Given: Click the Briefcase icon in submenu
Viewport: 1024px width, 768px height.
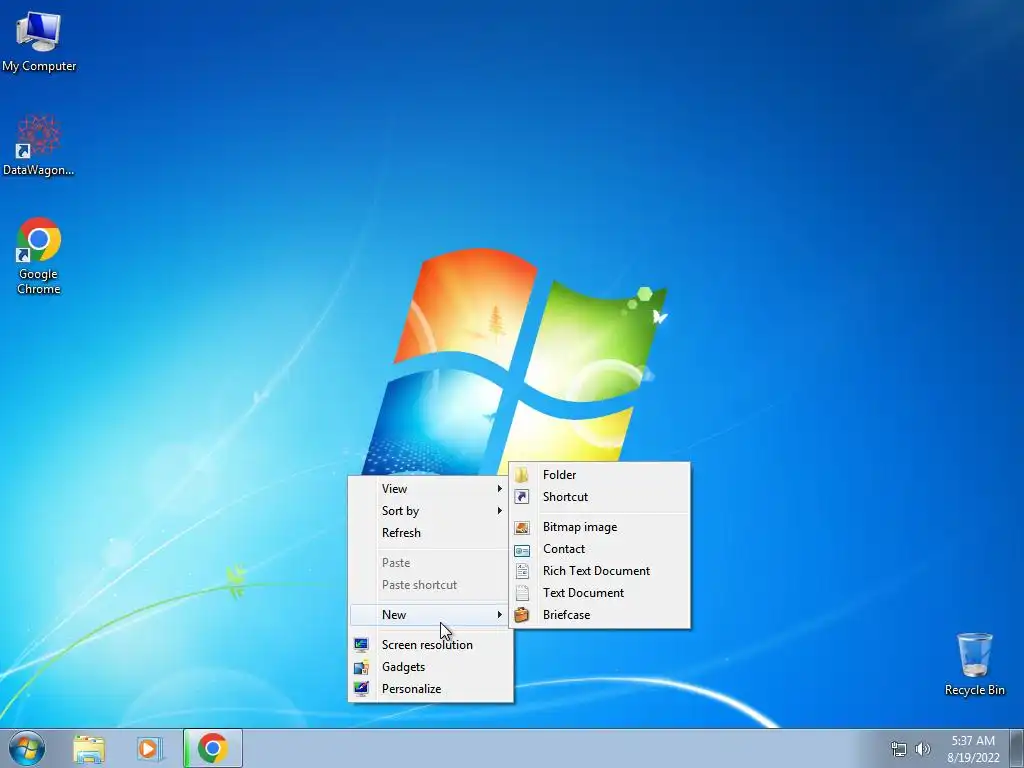Looking at the screenshot, I should [522, 615].
